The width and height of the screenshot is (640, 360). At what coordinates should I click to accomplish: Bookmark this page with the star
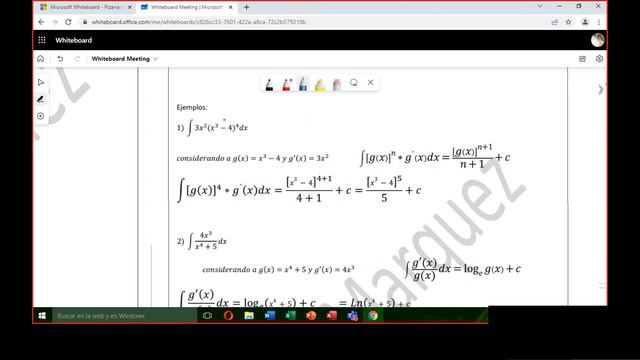coord(568,22)
